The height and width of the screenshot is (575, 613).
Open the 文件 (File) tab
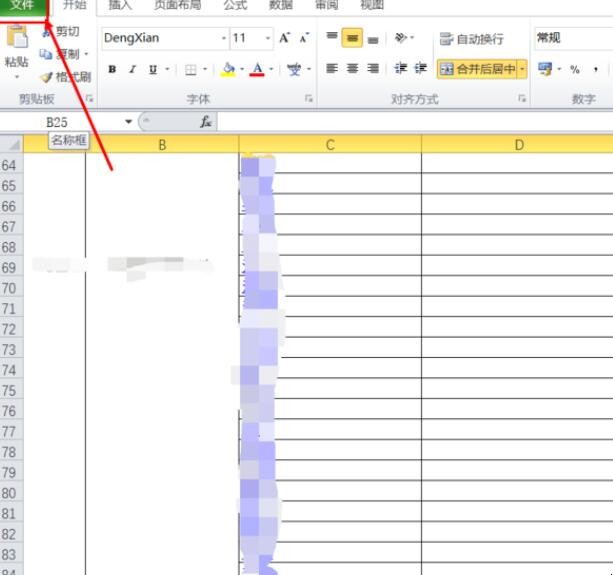[22, 5]
